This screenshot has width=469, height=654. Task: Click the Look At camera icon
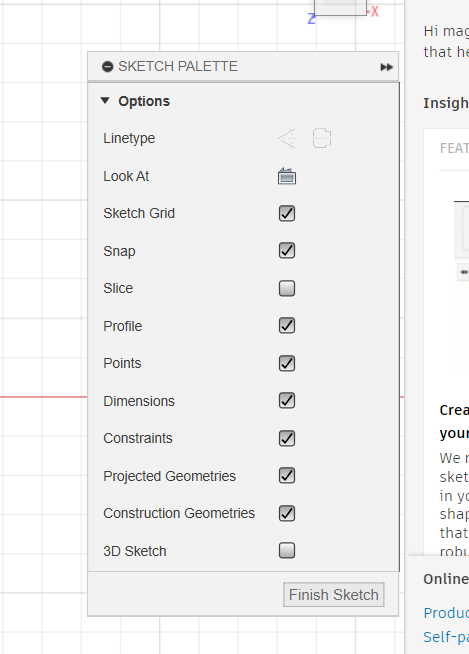point(287,176)
